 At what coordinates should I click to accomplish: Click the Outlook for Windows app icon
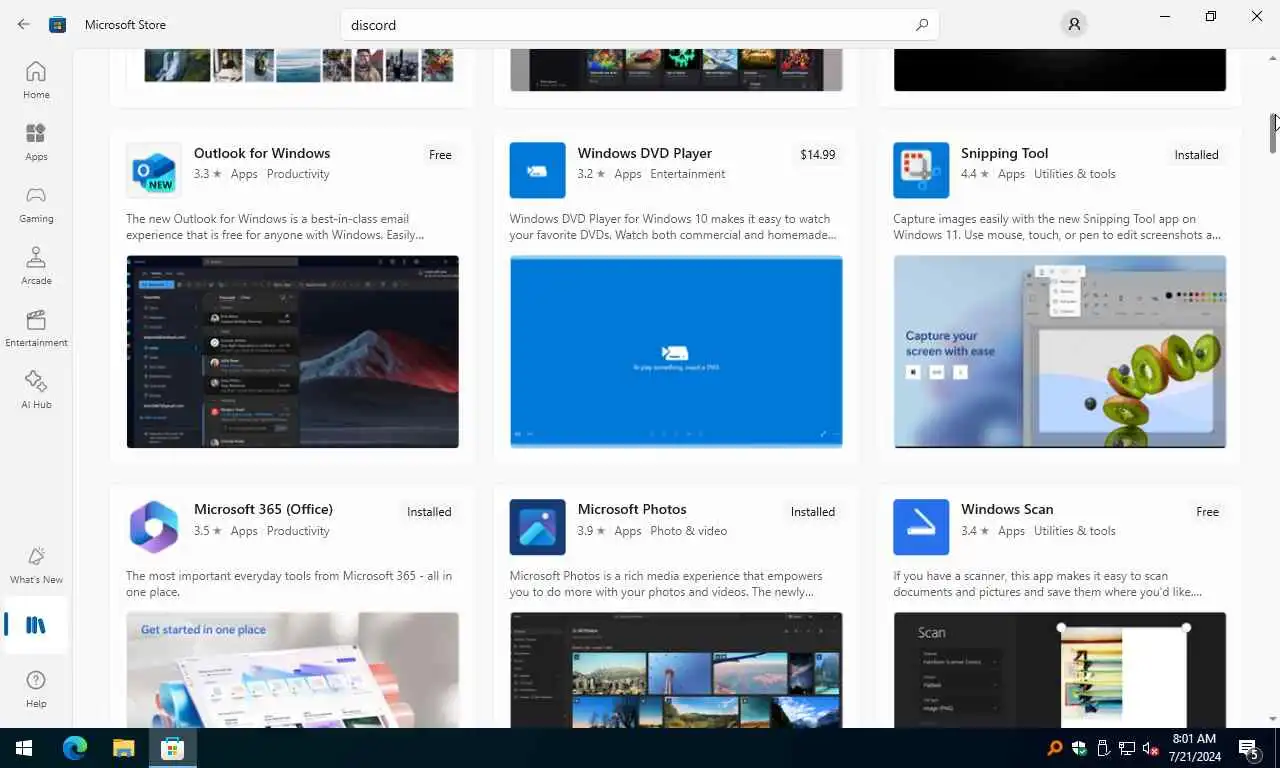(154, 170)
